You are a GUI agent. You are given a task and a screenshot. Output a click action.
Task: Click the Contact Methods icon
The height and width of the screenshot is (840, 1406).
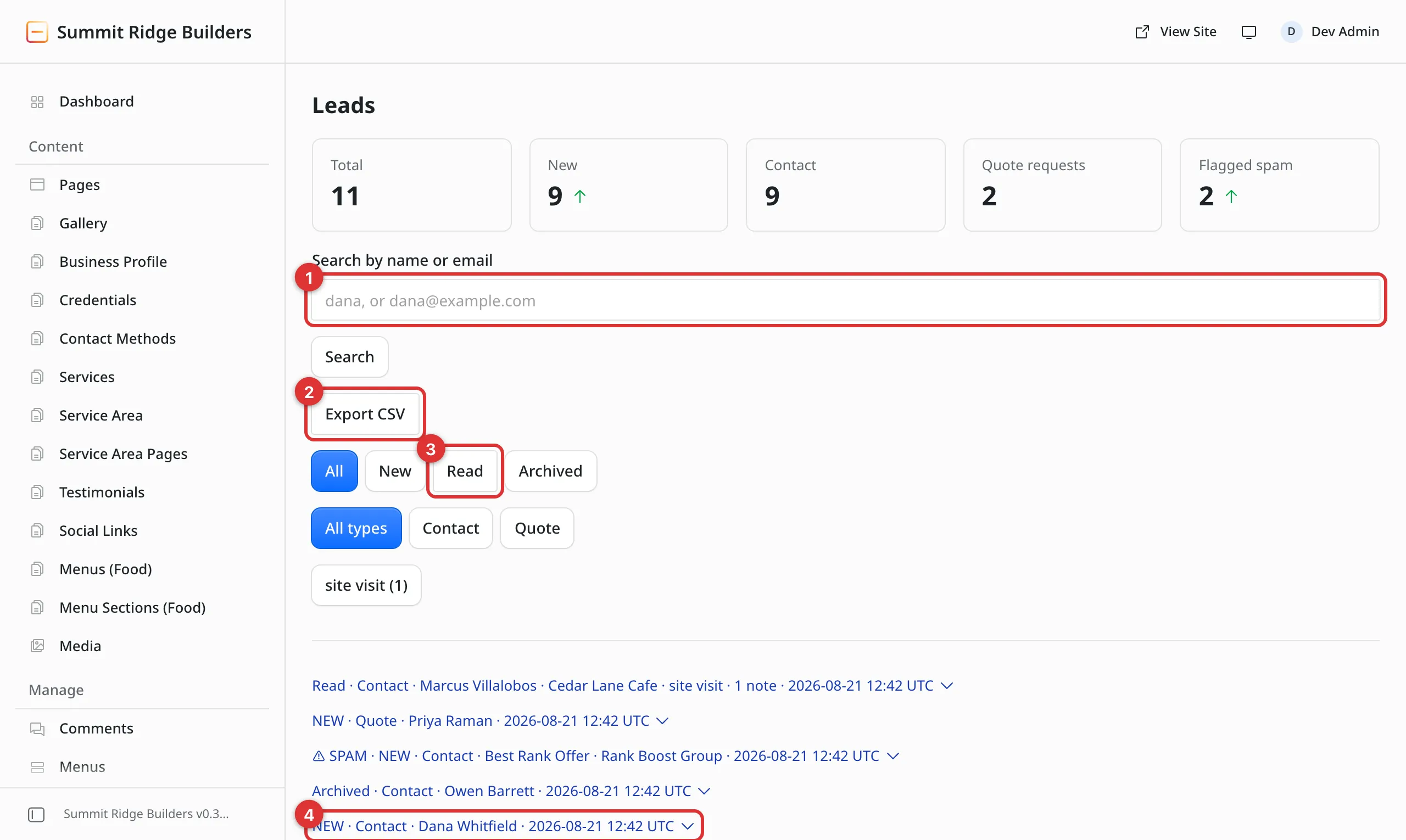37,339
